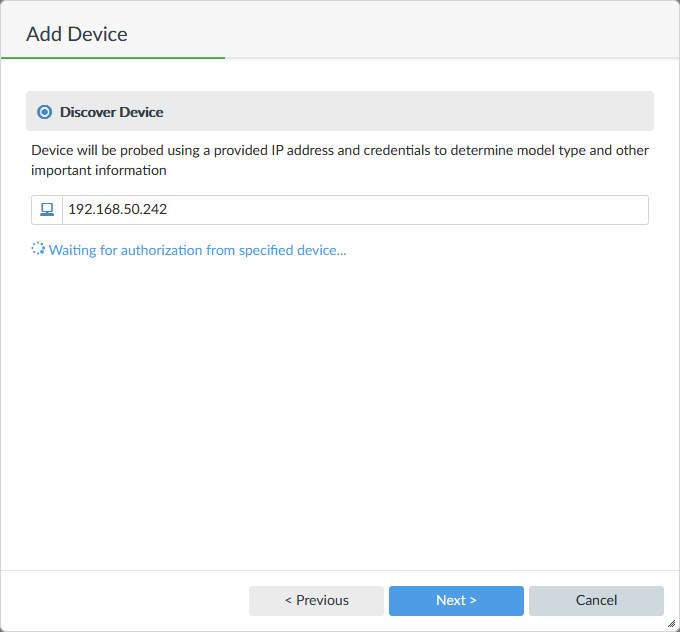Click the loading spinner icon
680x632 pixels.
pos(38,249)
